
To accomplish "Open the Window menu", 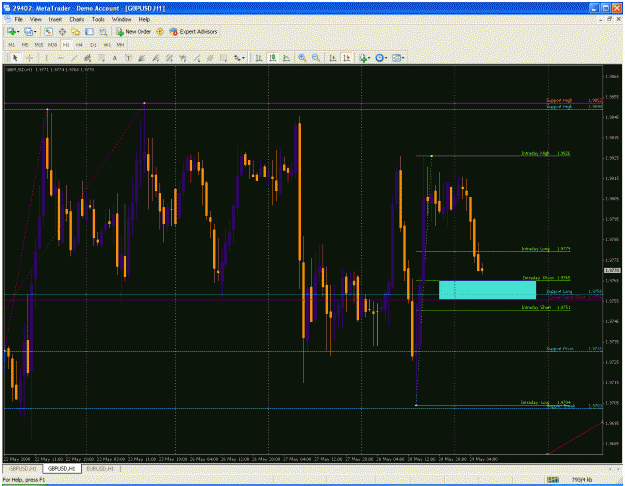I will (121, 19).
